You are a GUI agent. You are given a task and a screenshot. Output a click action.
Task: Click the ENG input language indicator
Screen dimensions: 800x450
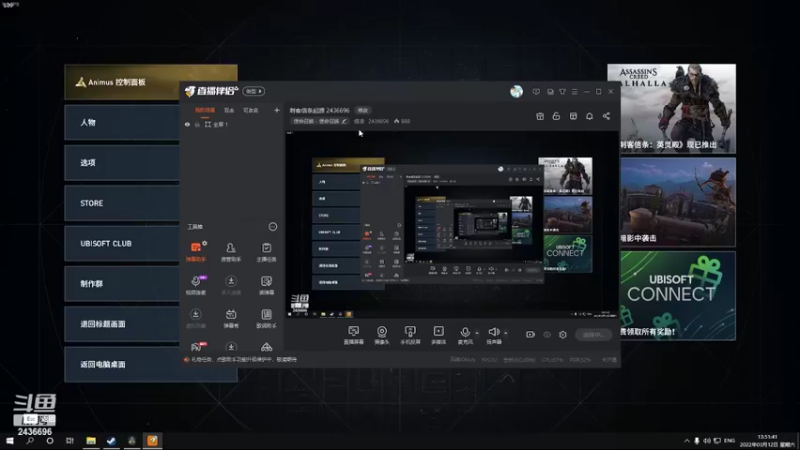click(x=730, y=440)
